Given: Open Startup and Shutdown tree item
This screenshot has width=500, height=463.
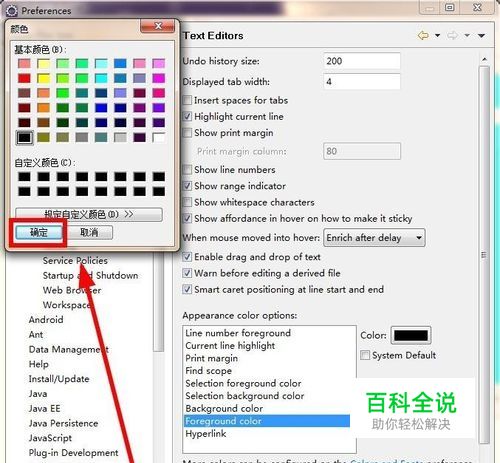Looking at the screenshot, I should tap(90, 276).
